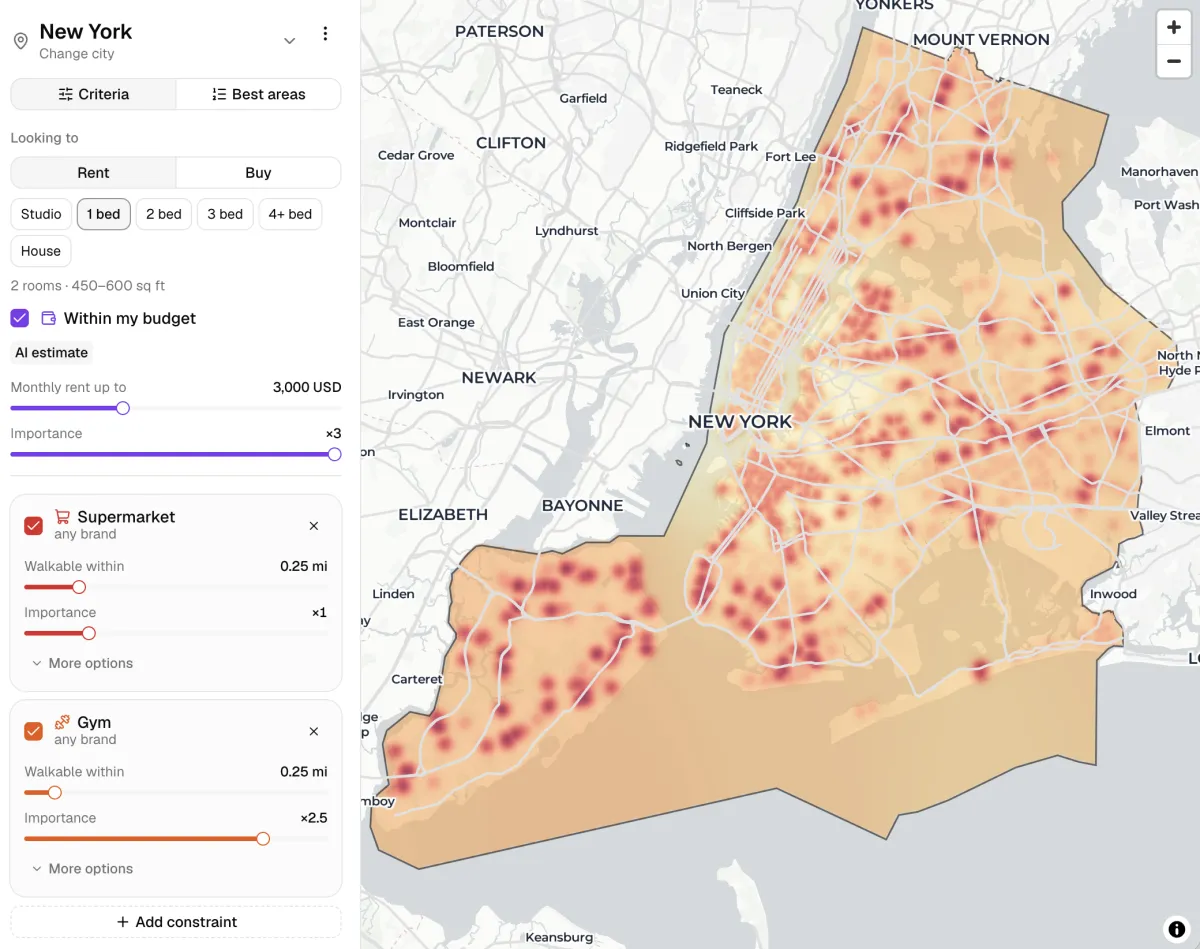Click the Gym ×2.5 importance value

coord(314,818)
